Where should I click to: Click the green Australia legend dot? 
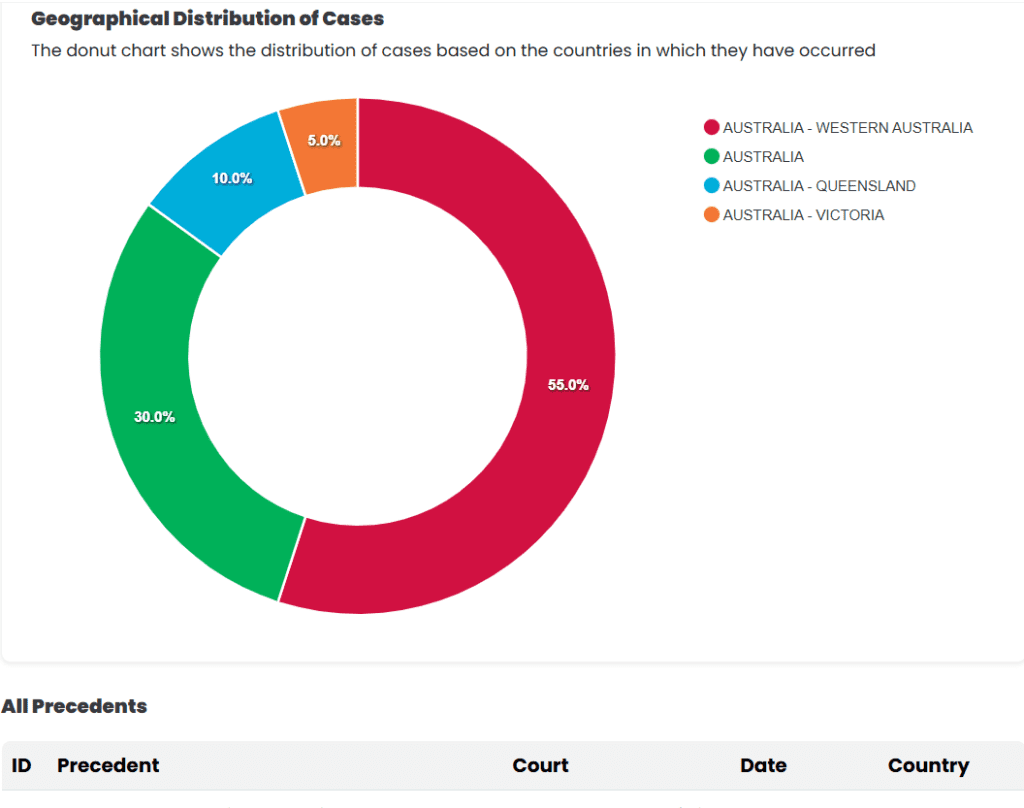coord(711,157)
